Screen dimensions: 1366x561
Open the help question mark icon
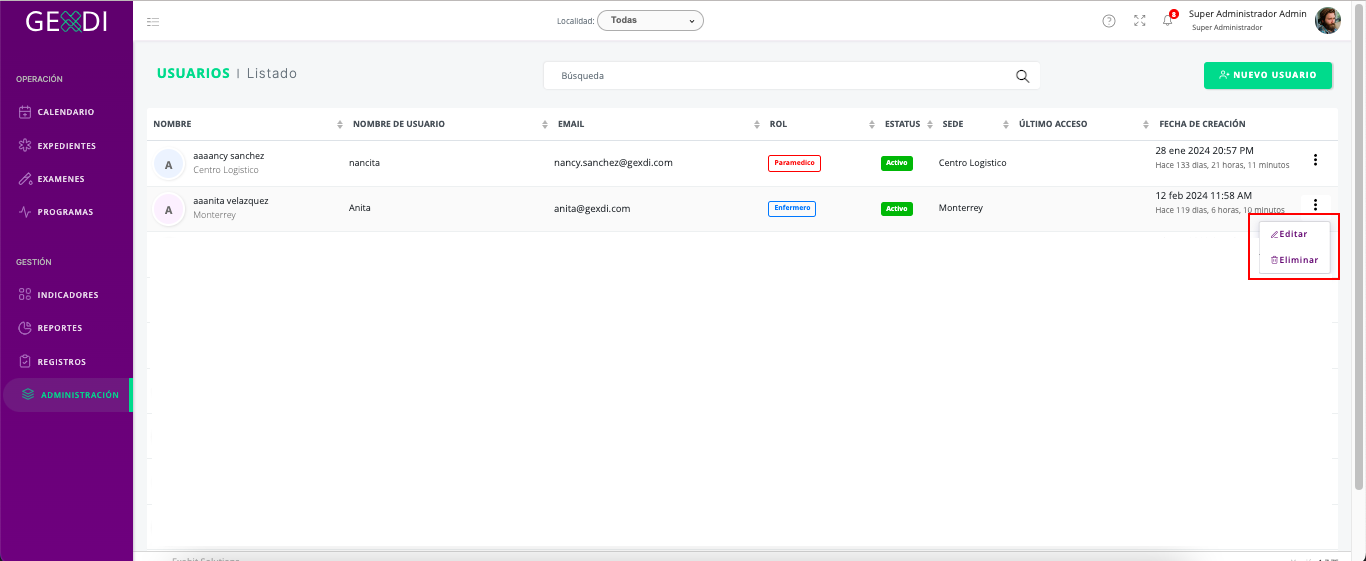point(1109,21)
